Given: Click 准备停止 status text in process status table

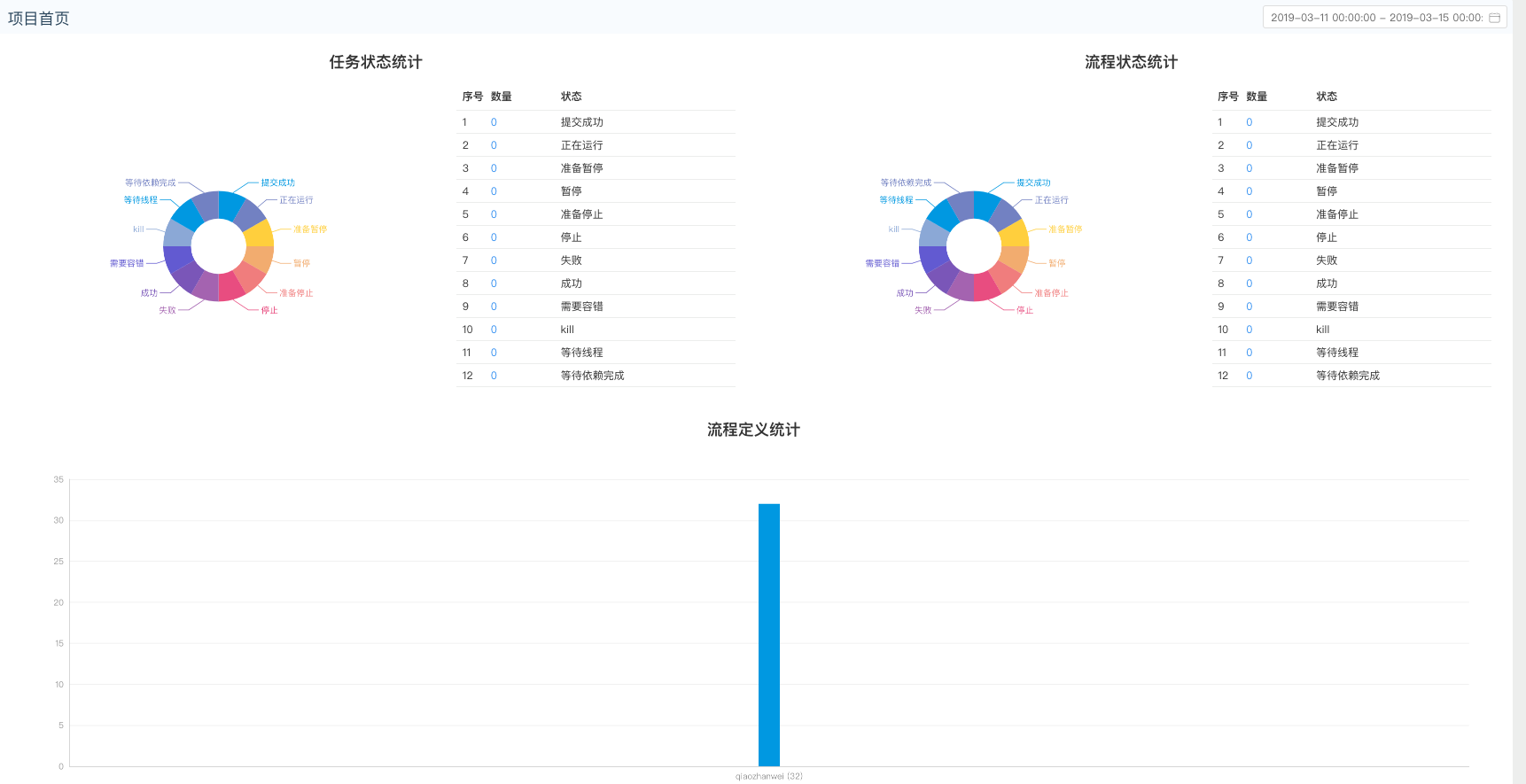Looking at the screenshot, I should pos(1337,214).
